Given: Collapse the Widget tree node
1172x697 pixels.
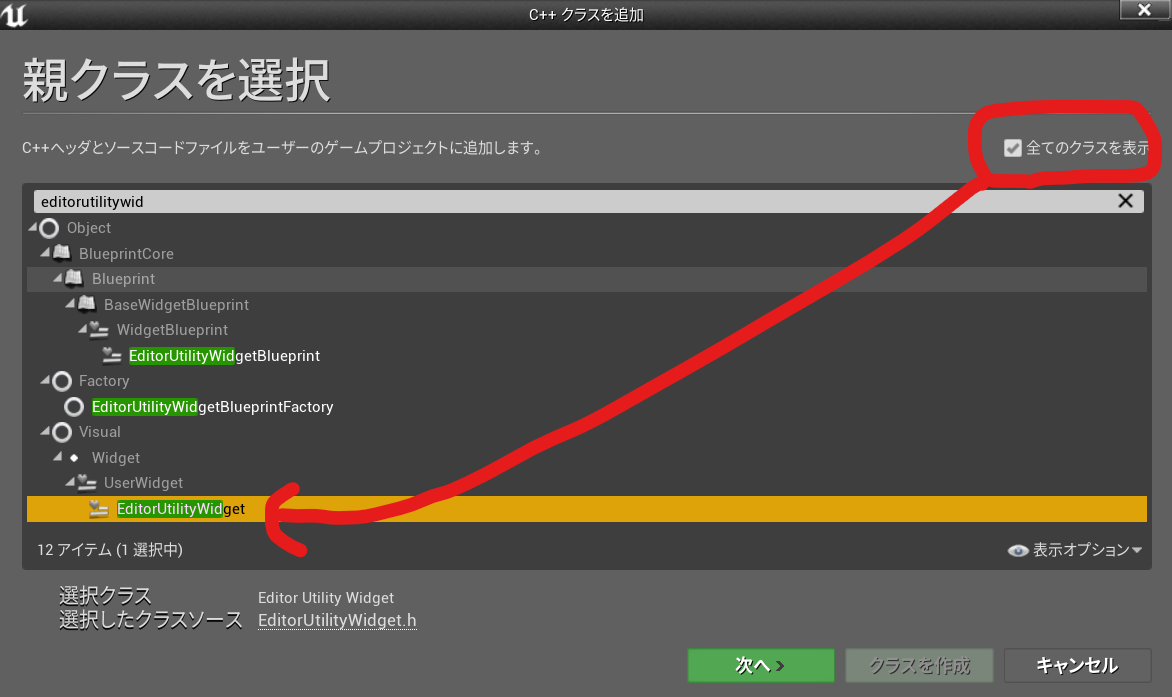Looking at the screenshot, I should point(58,456).
